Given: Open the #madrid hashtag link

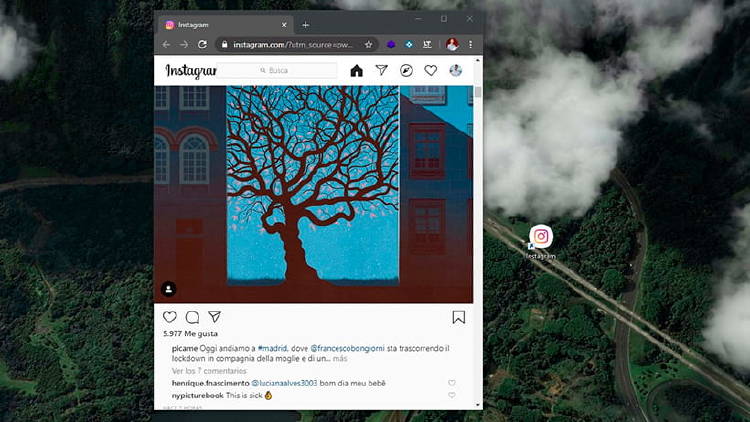Looking at the screenshot, I should tap(272, 348).
